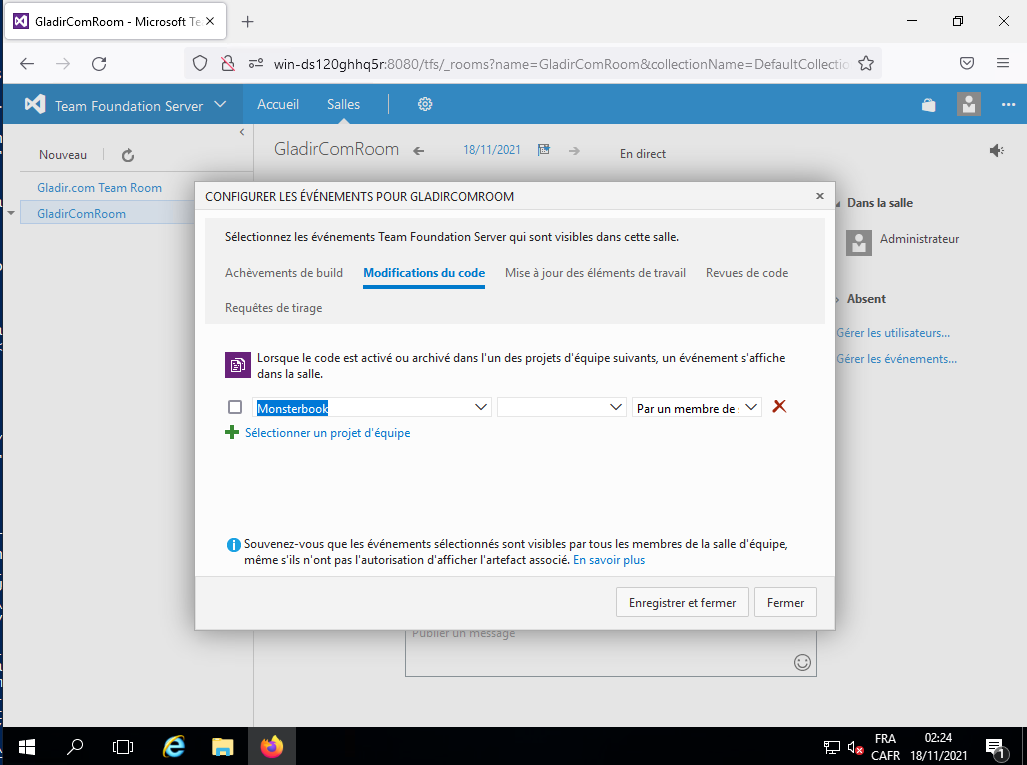Viewport: 1027px width, 765px height.
Task: Click the blue information icon
Action: point(233,545)
